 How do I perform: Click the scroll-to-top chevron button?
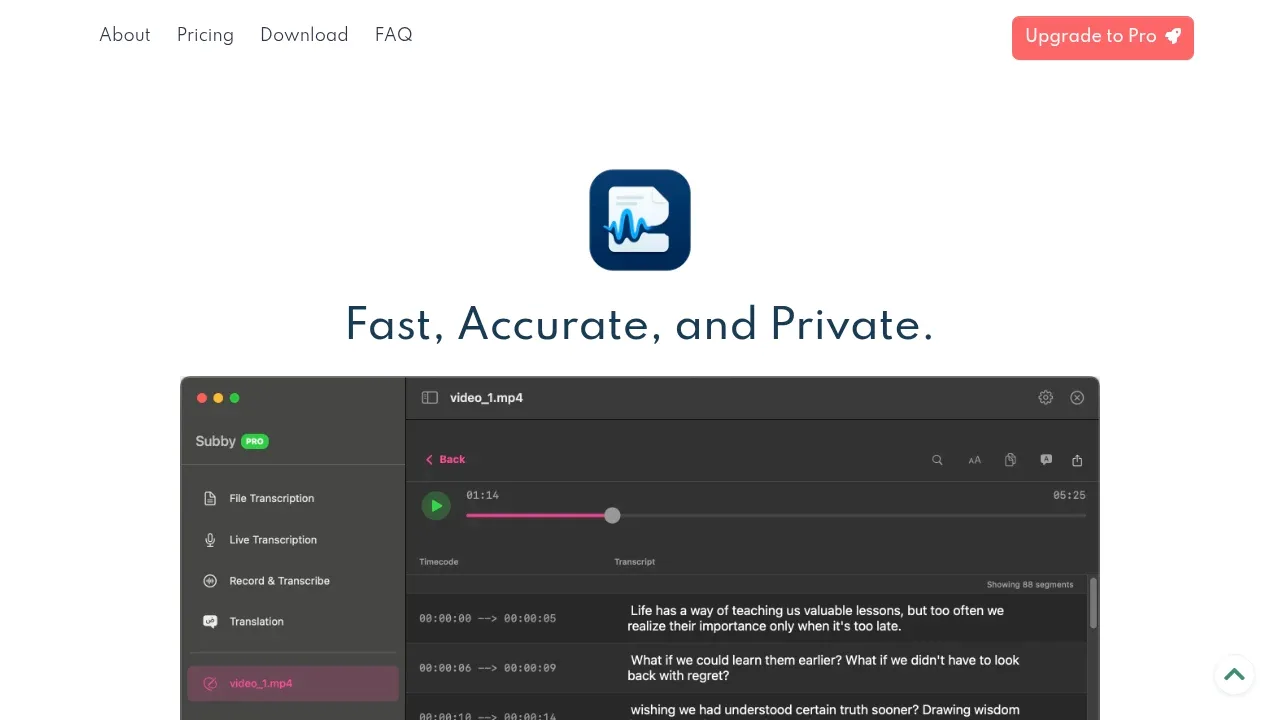[x=1234, y=674]
